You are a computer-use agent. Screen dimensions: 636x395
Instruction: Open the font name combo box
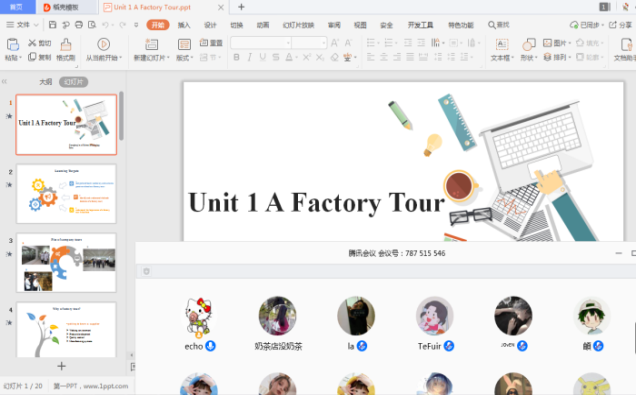point(261,43)
